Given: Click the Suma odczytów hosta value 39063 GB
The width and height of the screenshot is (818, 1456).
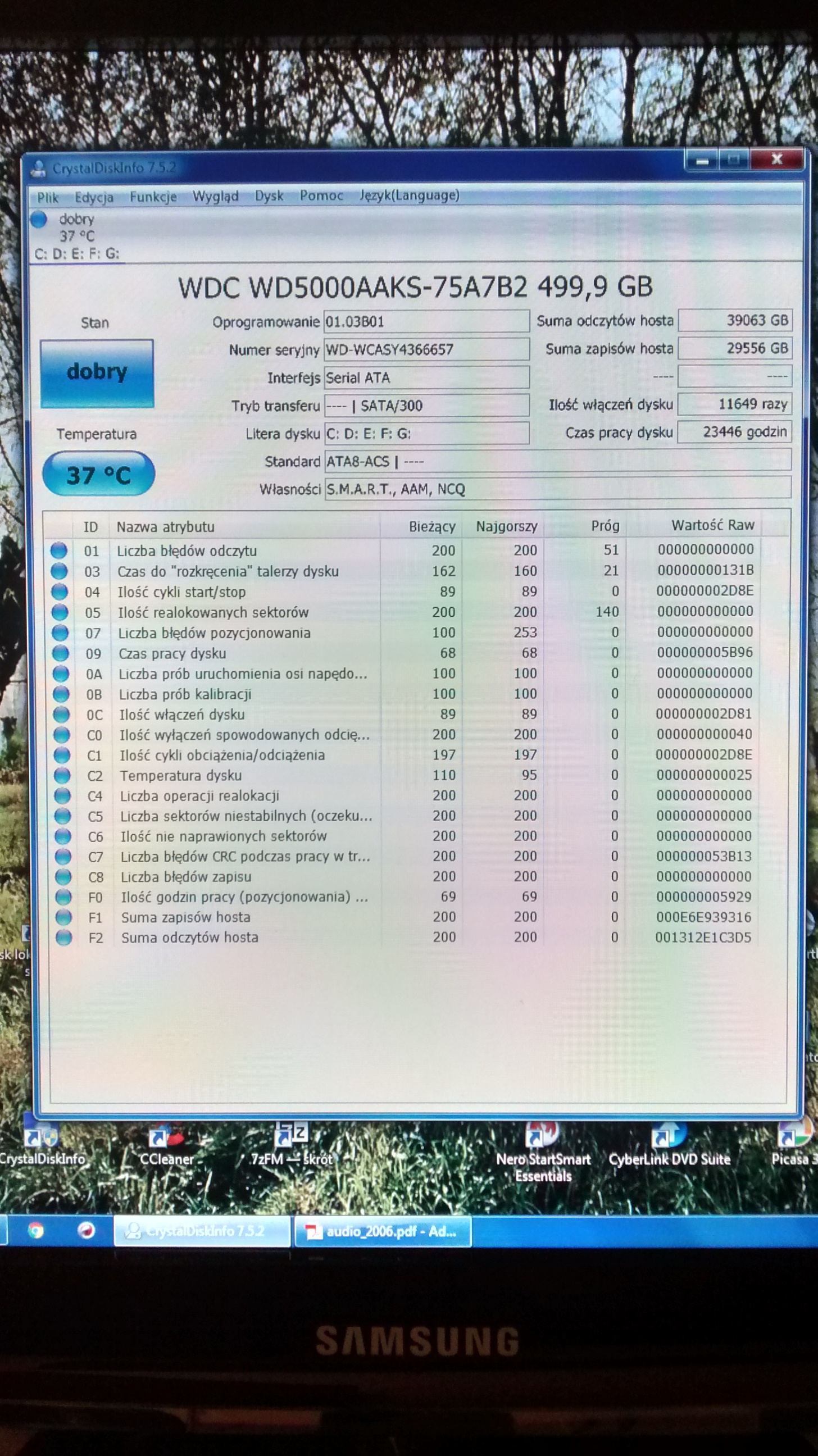Looking at the screenshot, I should [735, 320].
